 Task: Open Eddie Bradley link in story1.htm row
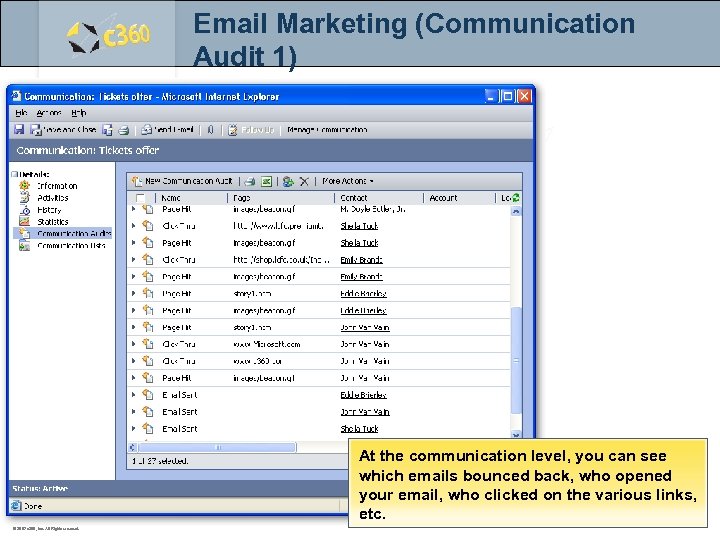pyautogui.click(x=364, y=294)
